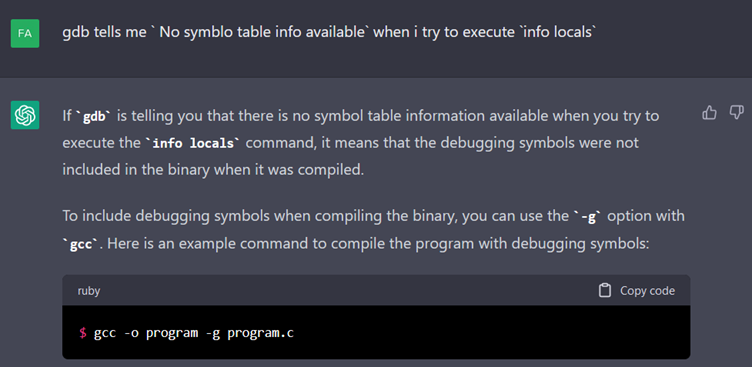Click the bold `info locals` inline code
Viewport: 752px width, 367px height.
tap(193, 143)
